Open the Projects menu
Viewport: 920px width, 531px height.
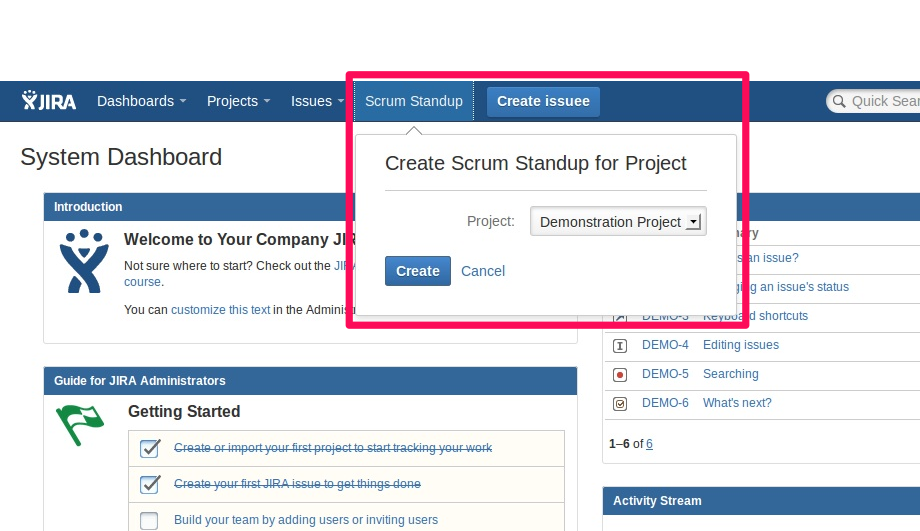[x=238, y=101]
